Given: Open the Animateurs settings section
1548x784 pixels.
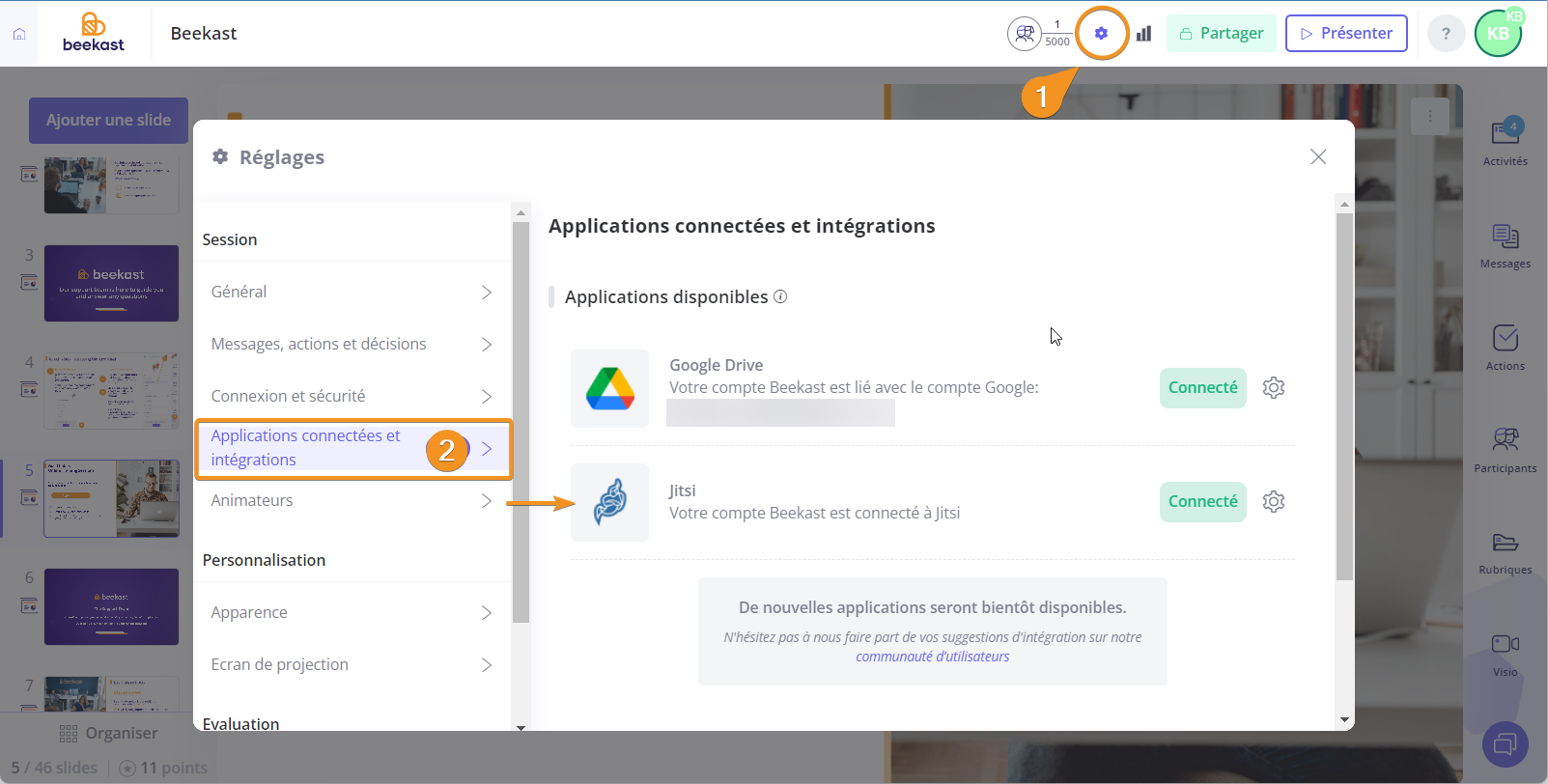Looking at the screenshot, I should 352,500.
